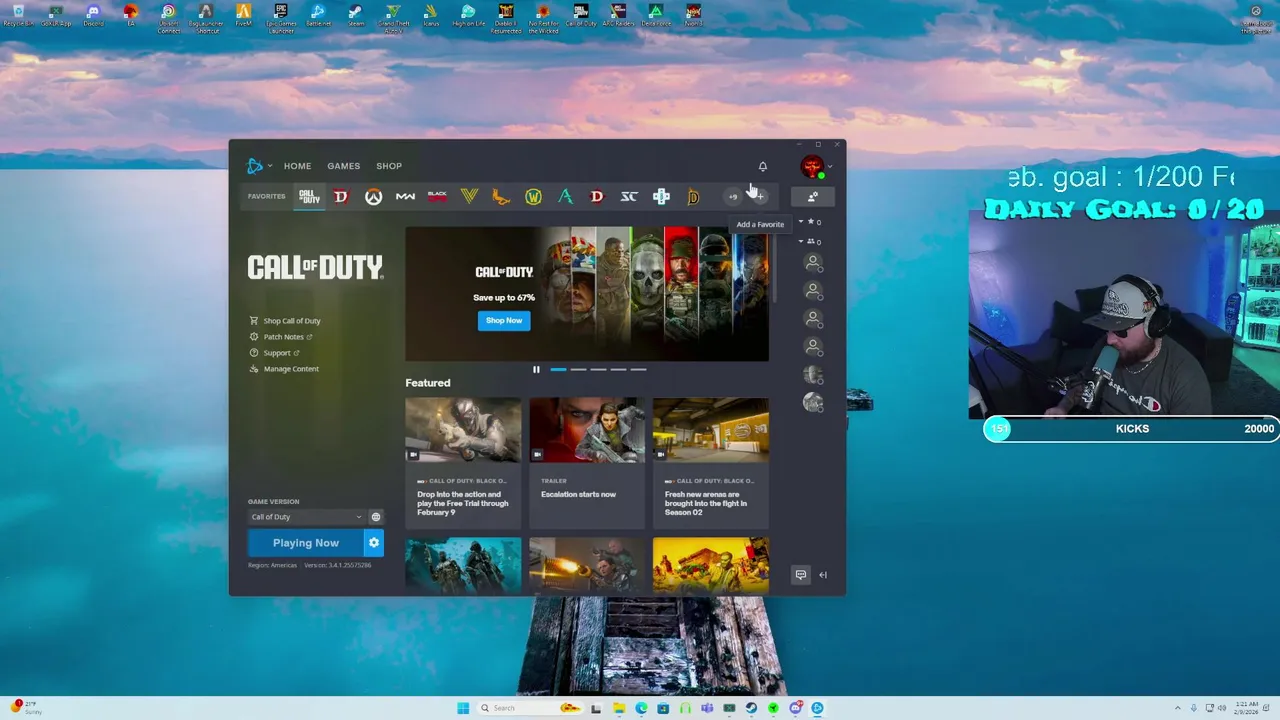1280x720 pixels.
Task: Select the World of Warcraft favorite icon
Action: (533, 196)
